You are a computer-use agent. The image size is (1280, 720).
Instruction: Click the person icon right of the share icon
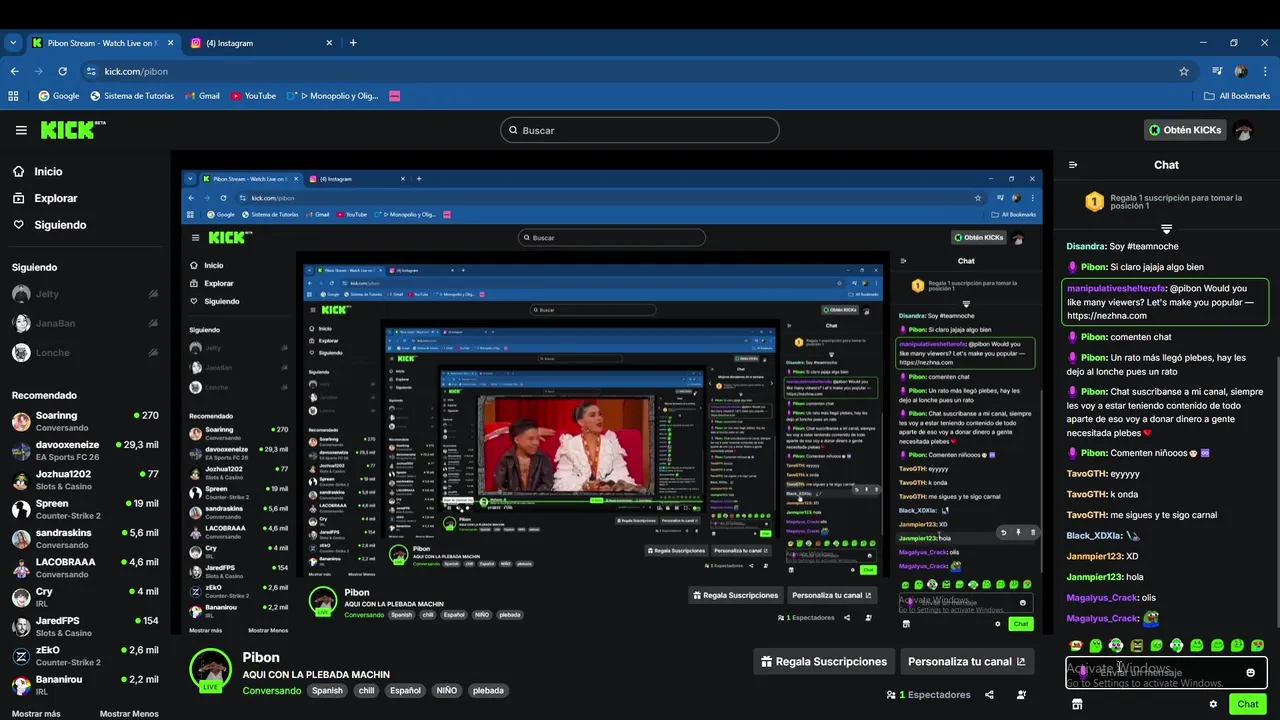[1021, 695]
